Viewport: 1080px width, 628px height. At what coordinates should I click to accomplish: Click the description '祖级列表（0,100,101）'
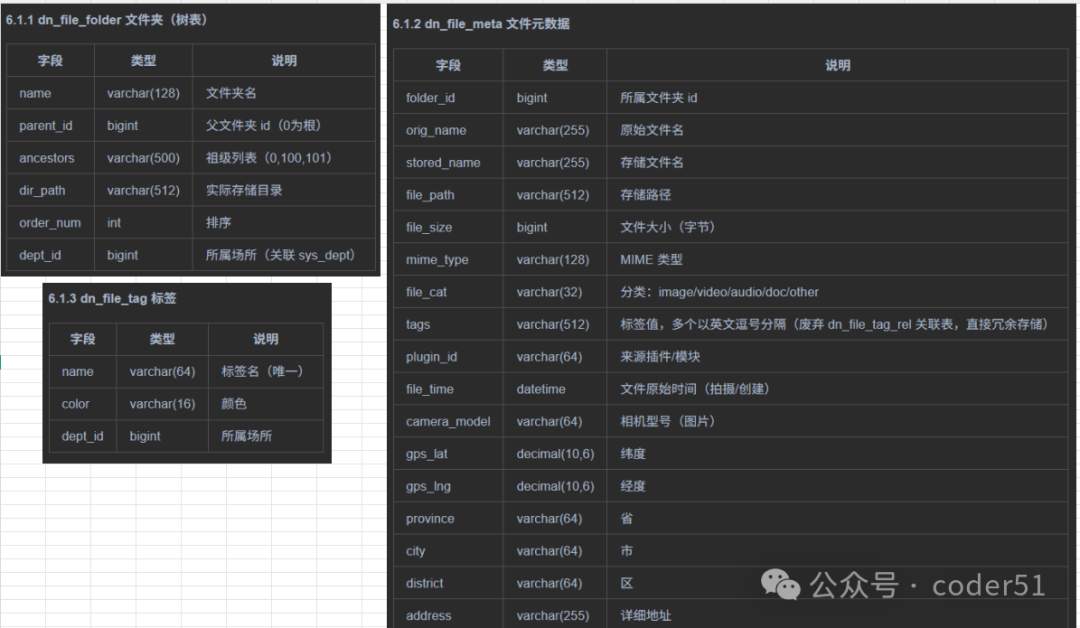[x=269, y=158]
